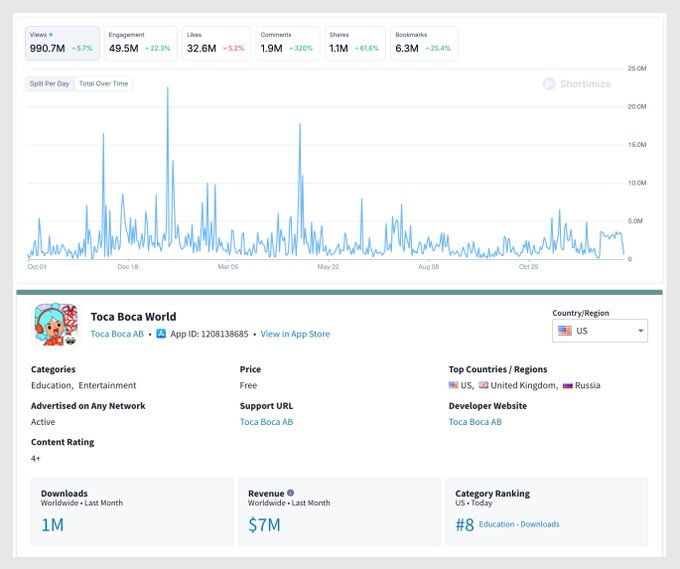The height and width of the screenshot is (569, 680).
Task: Click the Toca Boca World app icon
Action: point(56,325)
